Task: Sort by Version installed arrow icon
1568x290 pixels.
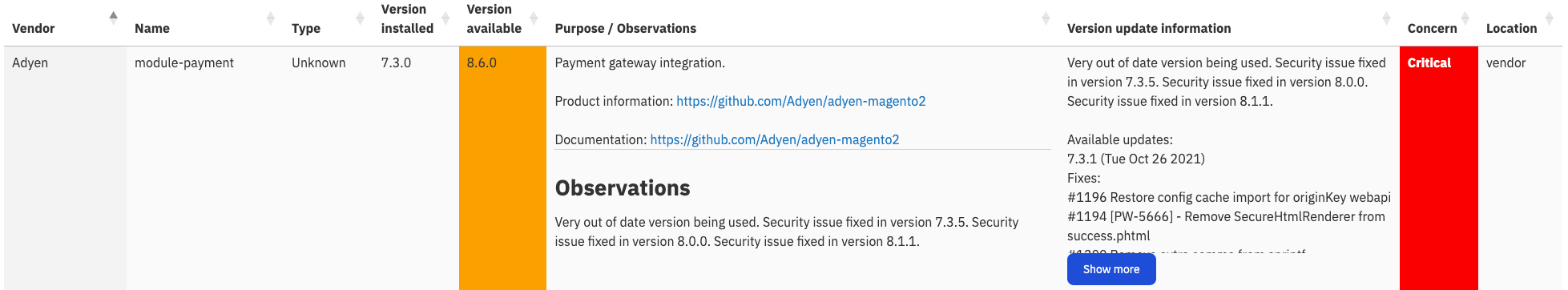Action: tap(446, 18)
